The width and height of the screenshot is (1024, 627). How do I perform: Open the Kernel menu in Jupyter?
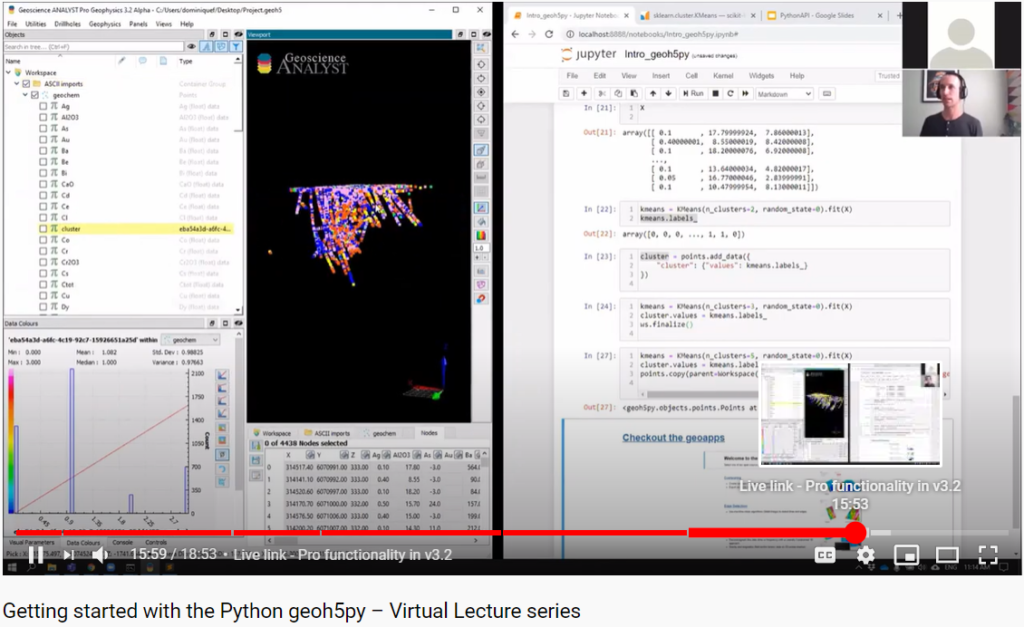(x=723, y=76)
